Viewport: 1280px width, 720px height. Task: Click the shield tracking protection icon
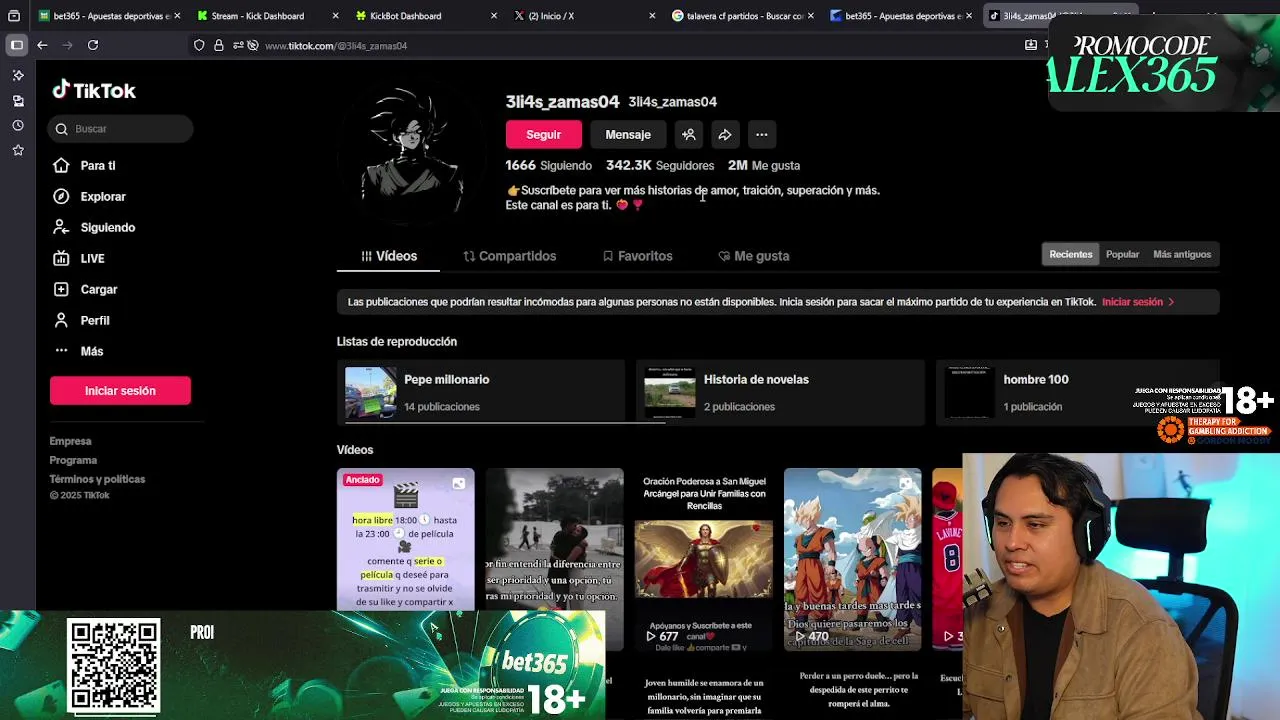[x=199, y=45]
